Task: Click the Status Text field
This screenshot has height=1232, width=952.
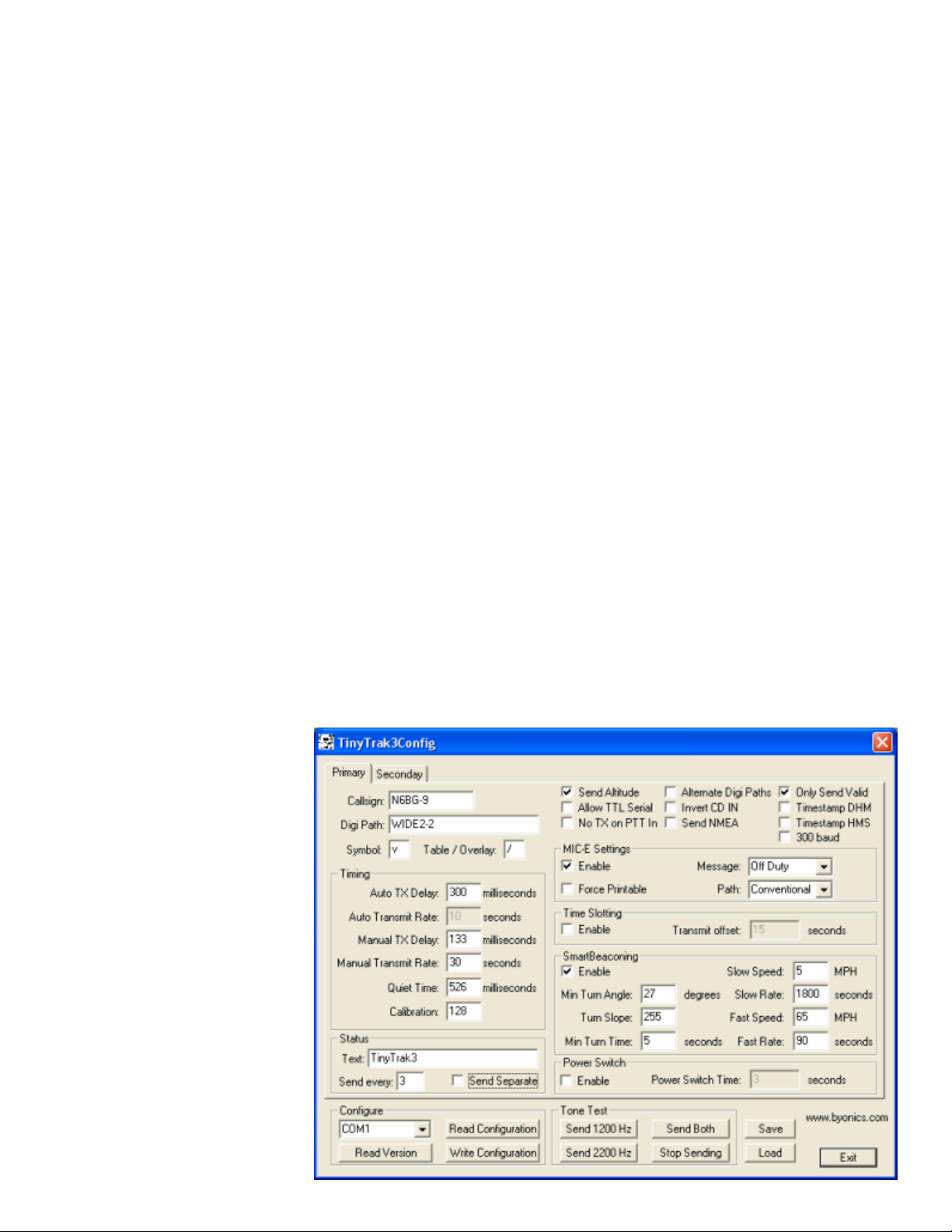Action: (453, 1058)
